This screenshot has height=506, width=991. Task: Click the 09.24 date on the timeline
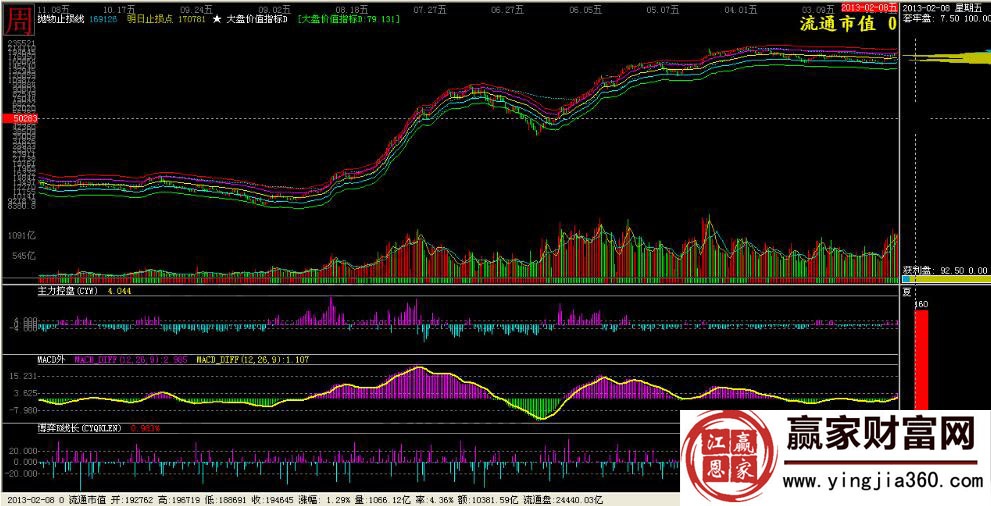coord(190,7)
